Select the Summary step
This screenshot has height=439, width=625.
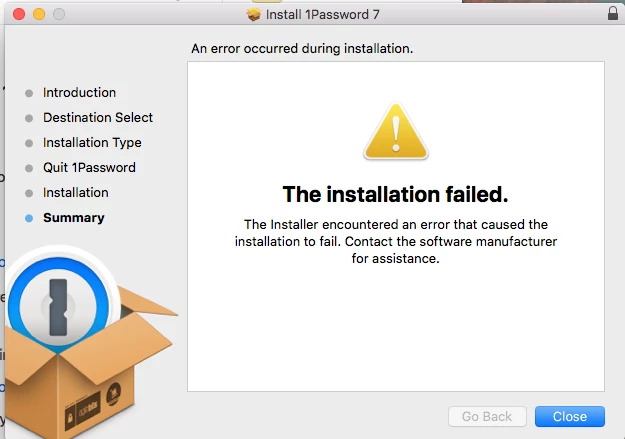point(74,218)
